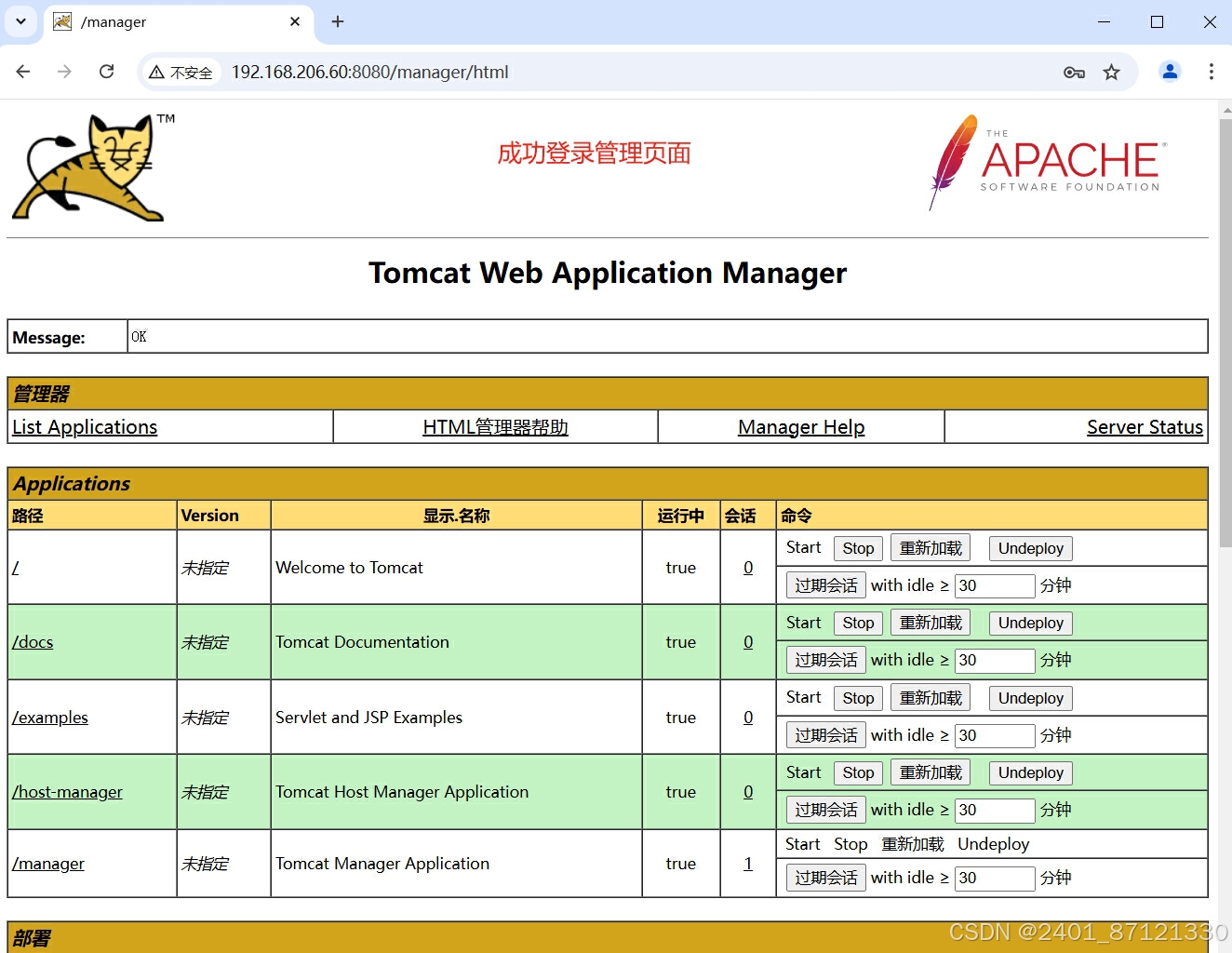Expire sessions (过期会话) for /host-manager

point(826,810)
